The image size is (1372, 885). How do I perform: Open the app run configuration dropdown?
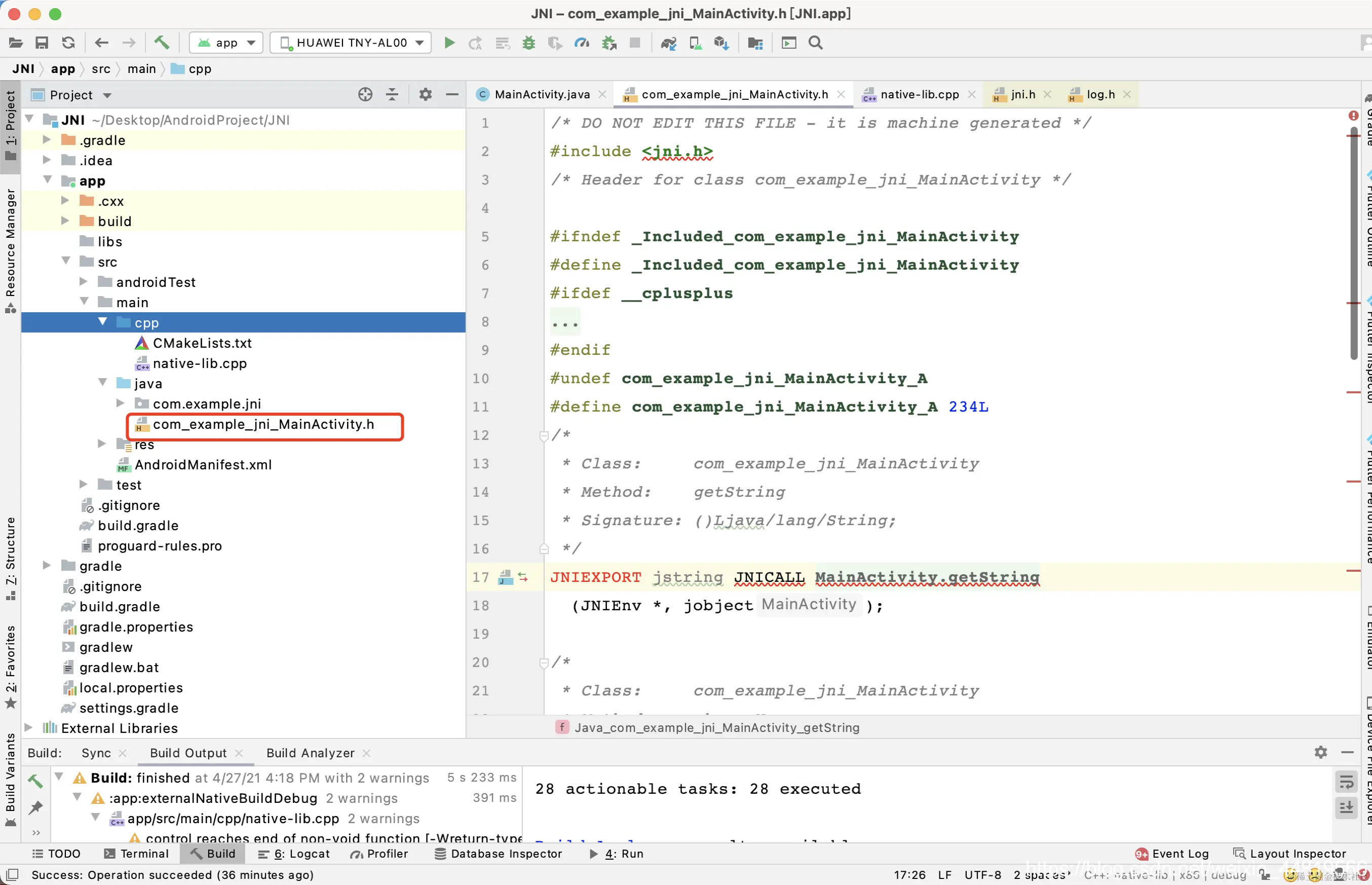point(226,43)
